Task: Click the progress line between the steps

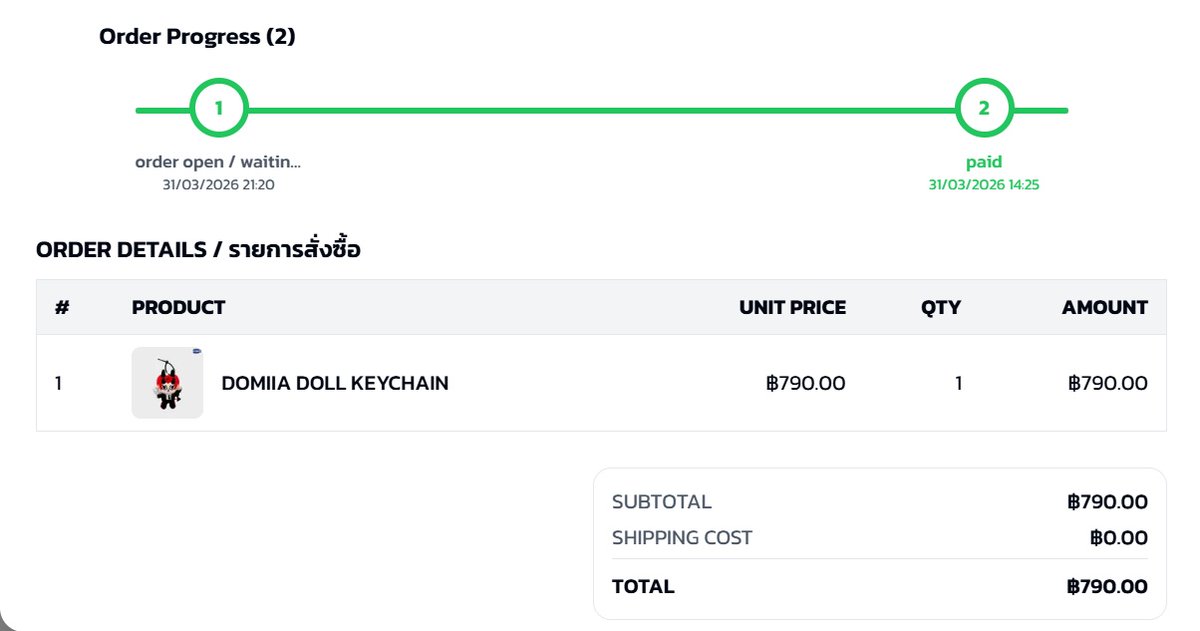Action: coord(600,110)
